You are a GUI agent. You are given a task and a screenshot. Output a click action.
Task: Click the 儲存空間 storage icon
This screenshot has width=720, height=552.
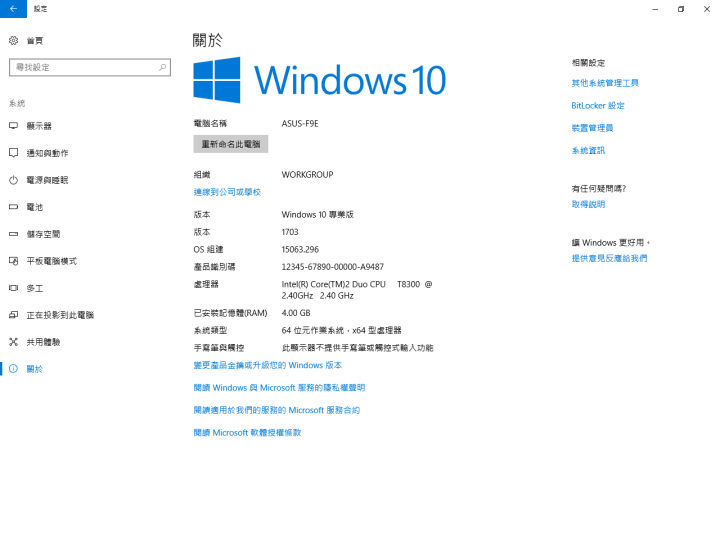(13, 234)
